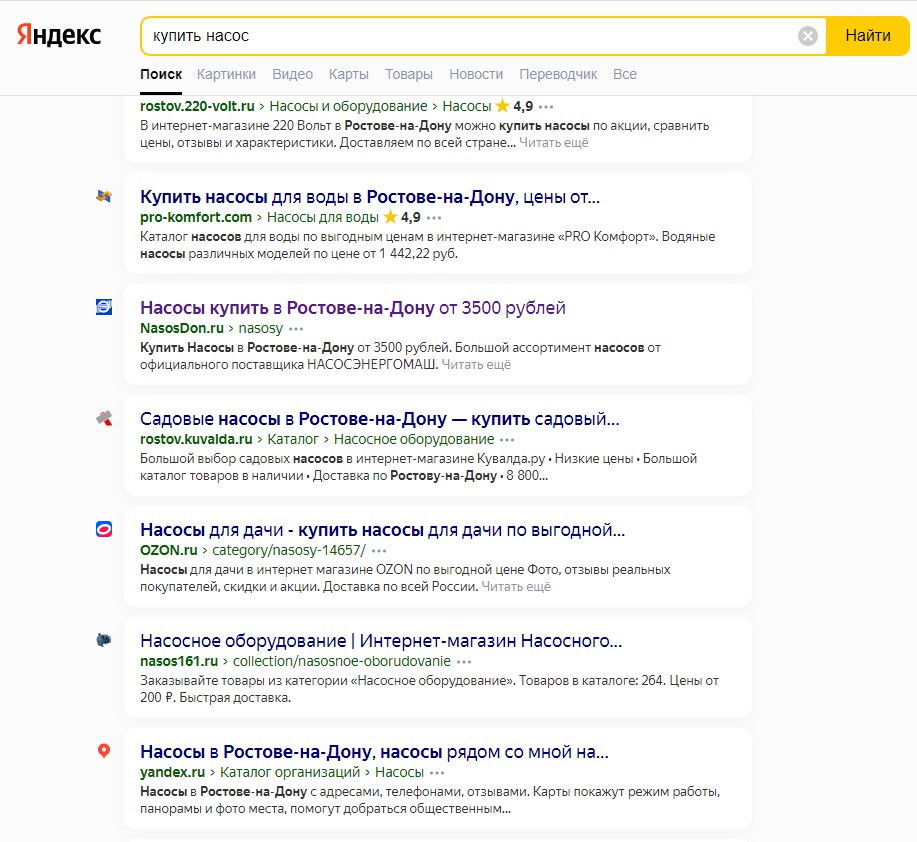The width and height of the screenshot is (917, 842).
Task: Open more options for OZON.ru result
Action: click(379, 551)
